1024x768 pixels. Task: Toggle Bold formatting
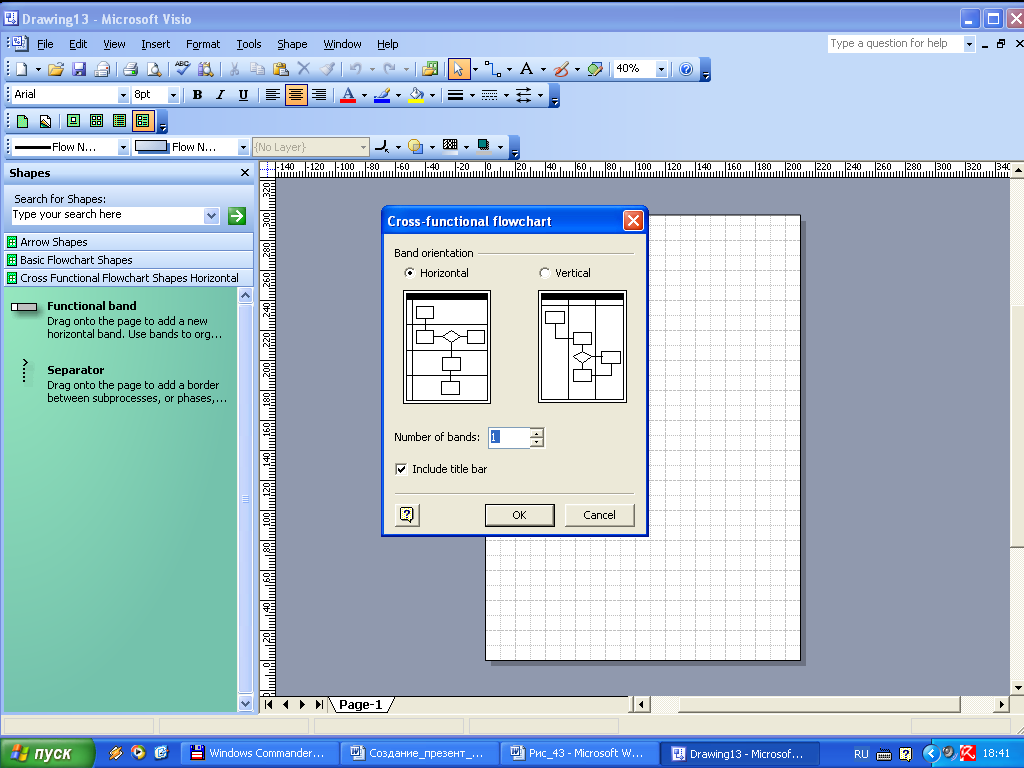[x=197, y=95]
